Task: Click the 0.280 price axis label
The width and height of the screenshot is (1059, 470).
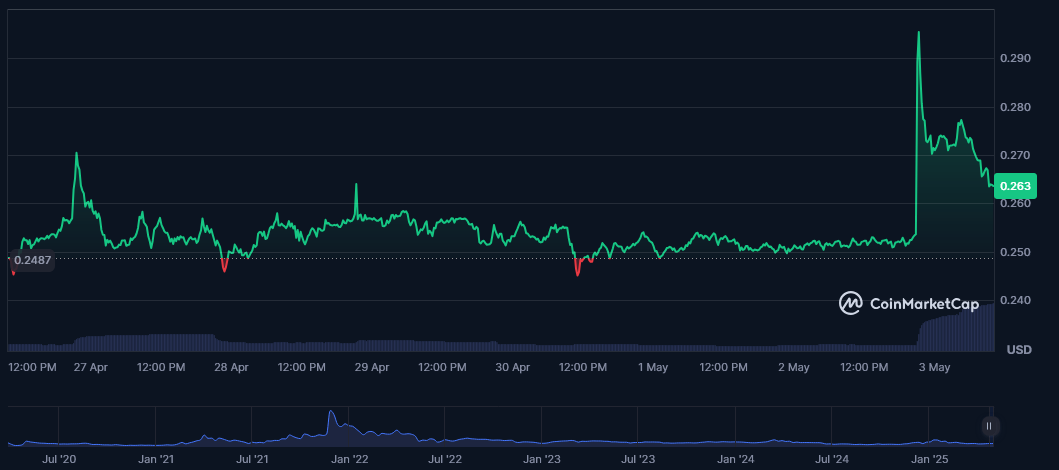Action: coord(1015,107)
